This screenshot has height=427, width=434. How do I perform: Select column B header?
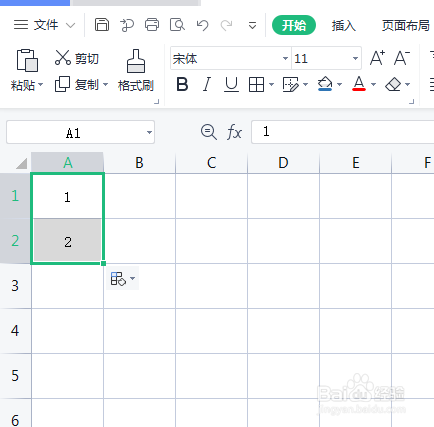(x=139, y=163)
